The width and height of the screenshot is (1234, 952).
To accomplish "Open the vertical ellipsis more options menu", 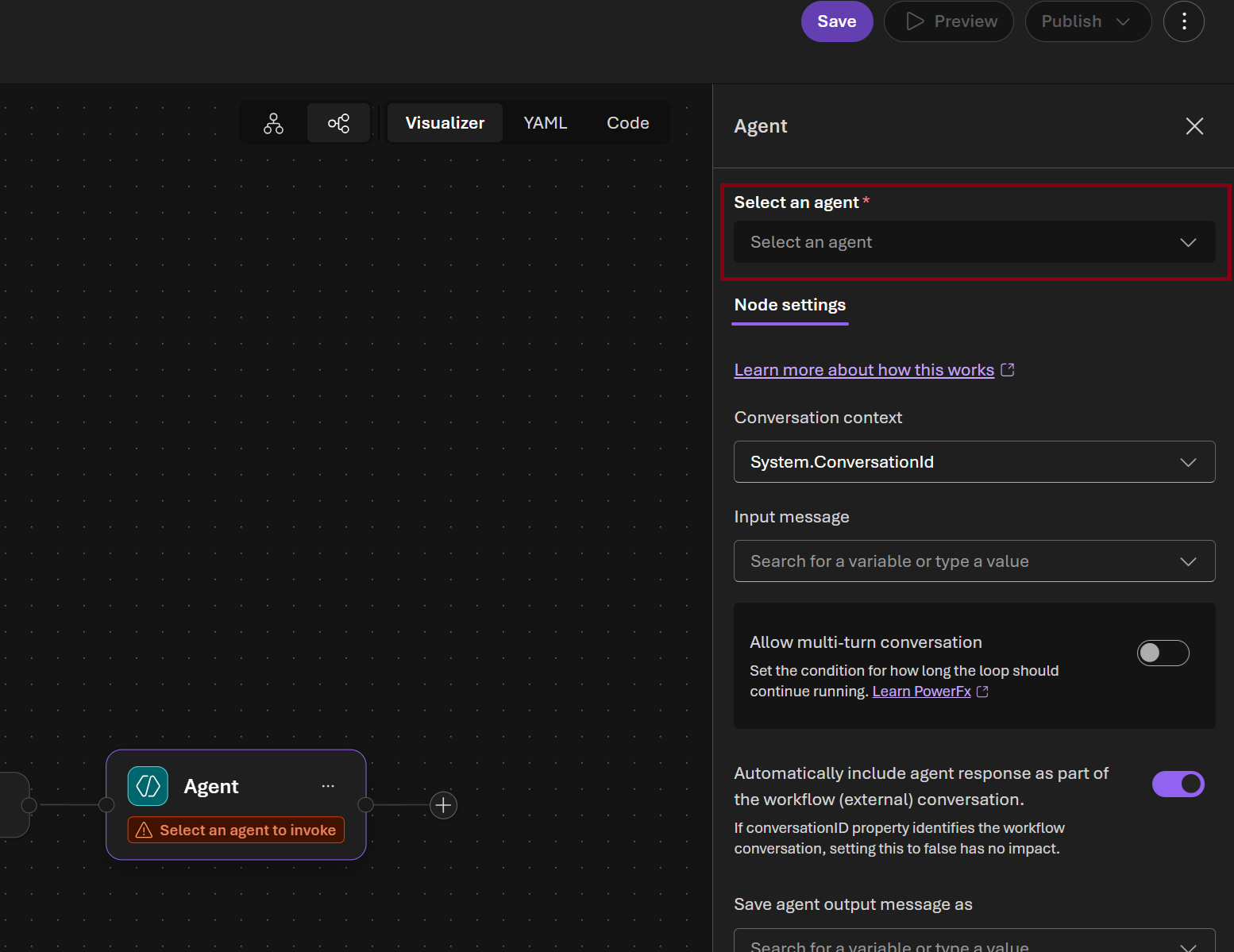I will (x=1183, y=21).
